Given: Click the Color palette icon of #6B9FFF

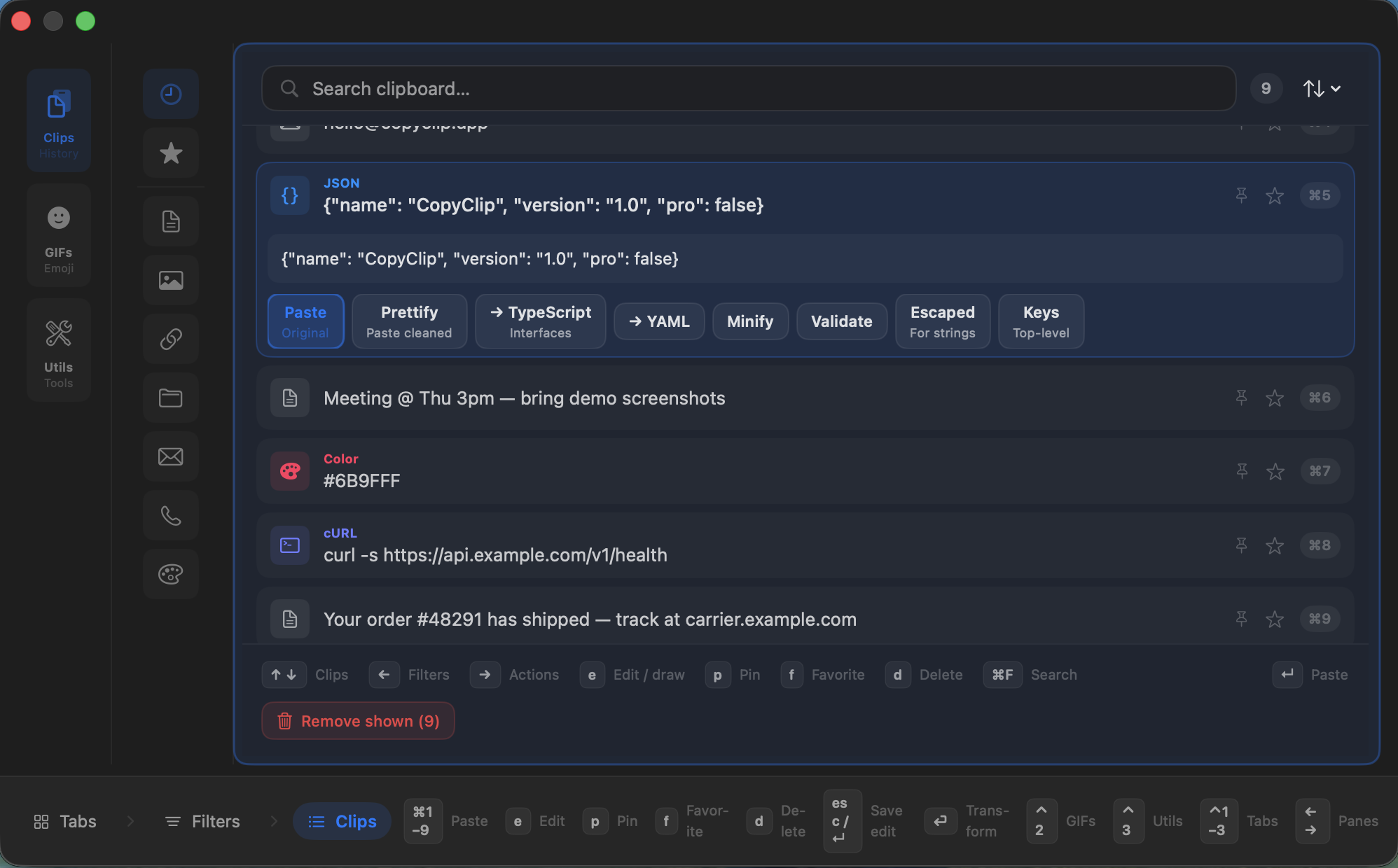Looking at the screenshot, I should point(290,471).
